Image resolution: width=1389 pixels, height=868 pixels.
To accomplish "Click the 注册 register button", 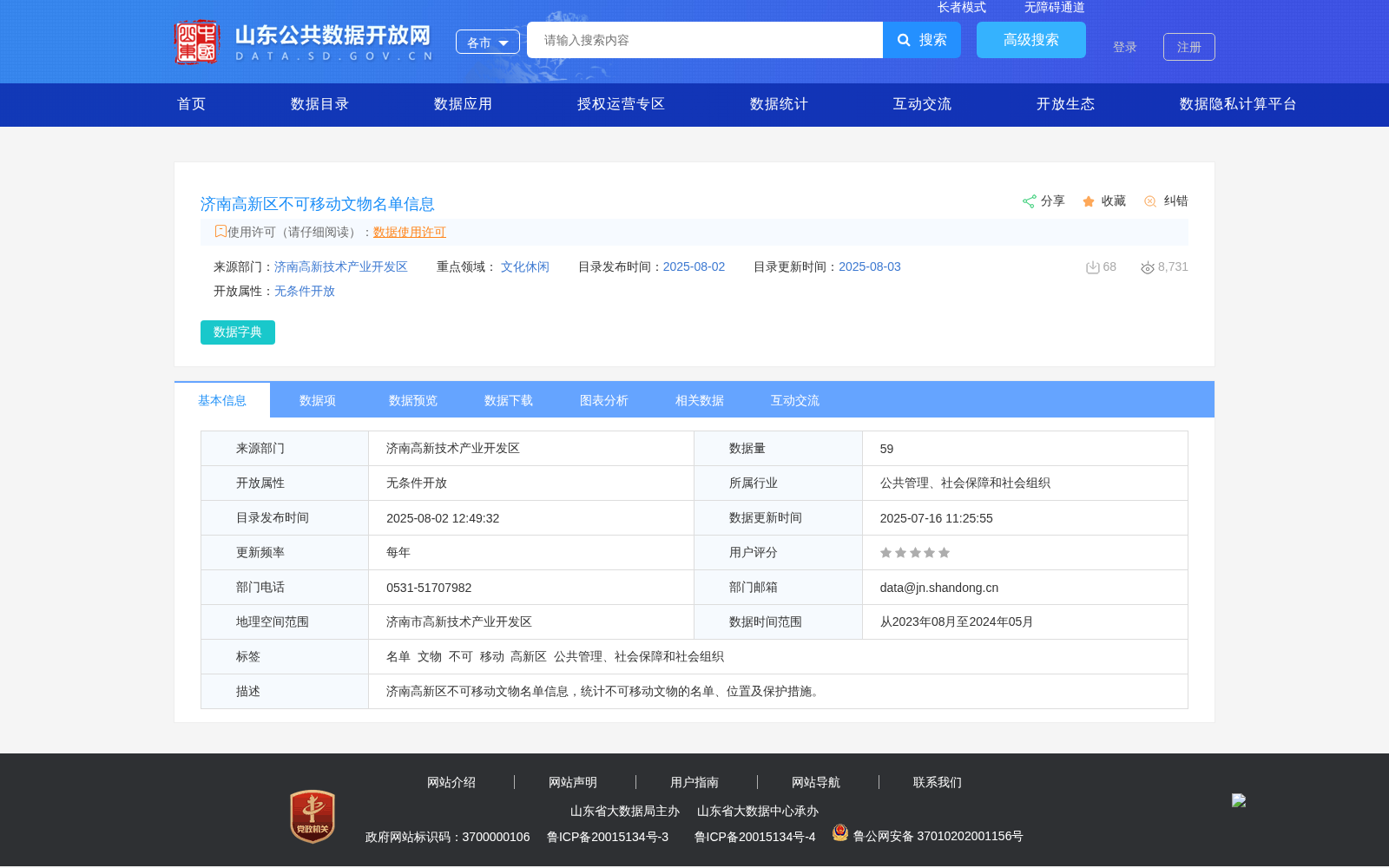I will pyautogui.click(x=1189, y=47).
